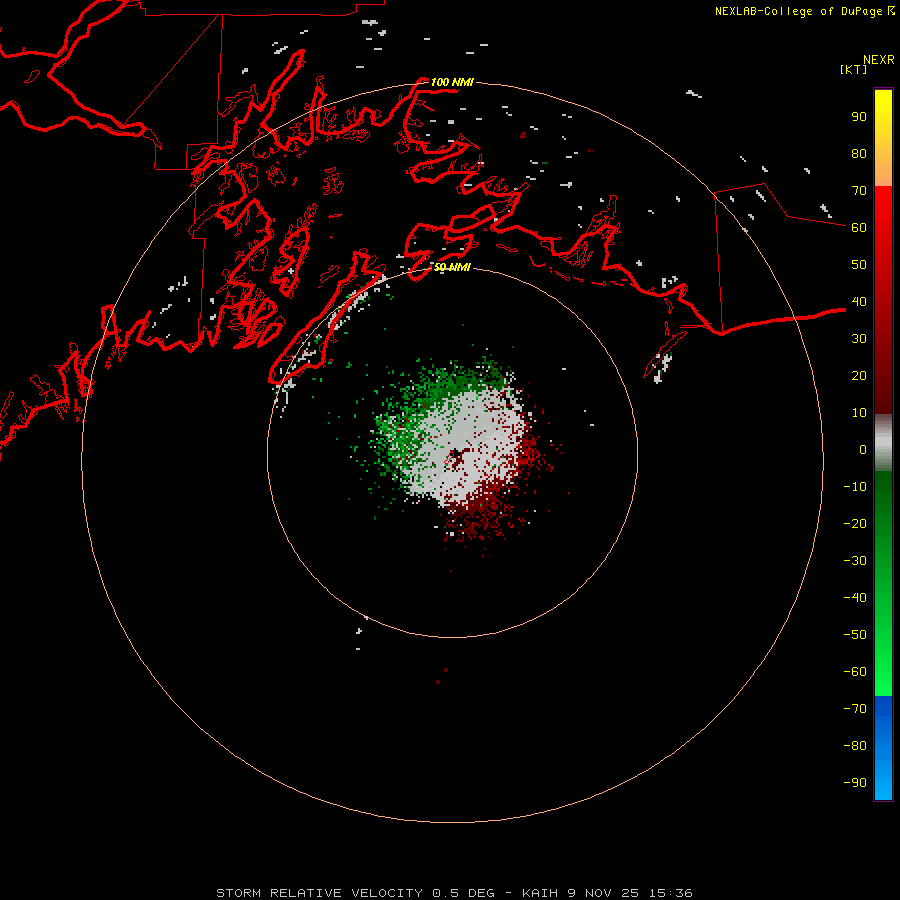Screen dimensions: 900x900
Task: Click the -30 value on velocity scale
Action: [x=855, y=561]
